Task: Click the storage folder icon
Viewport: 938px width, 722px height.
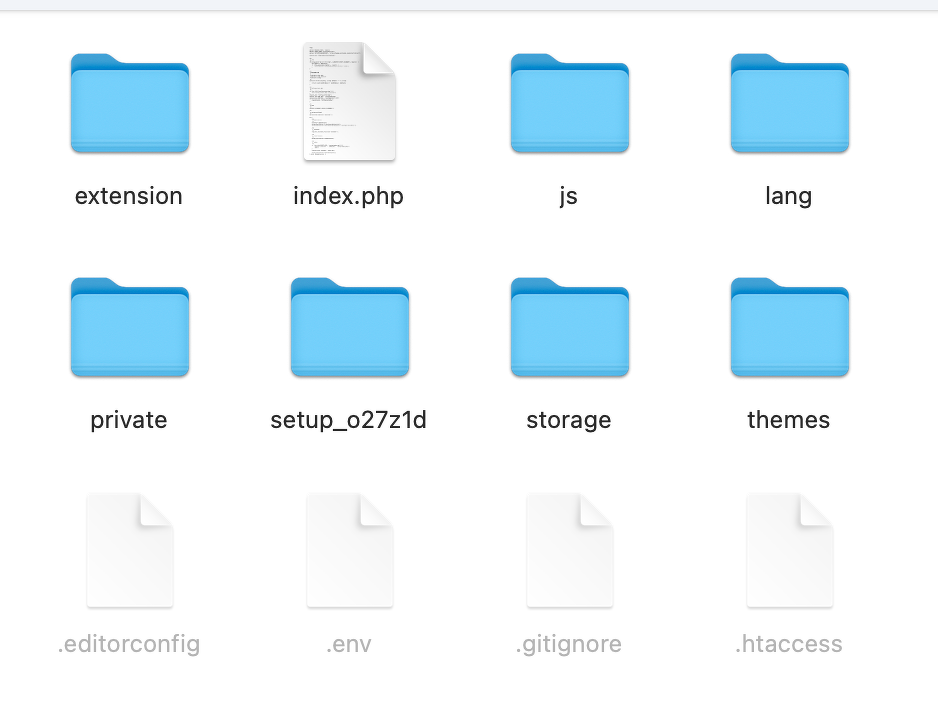Action: (x=570, y=327)
